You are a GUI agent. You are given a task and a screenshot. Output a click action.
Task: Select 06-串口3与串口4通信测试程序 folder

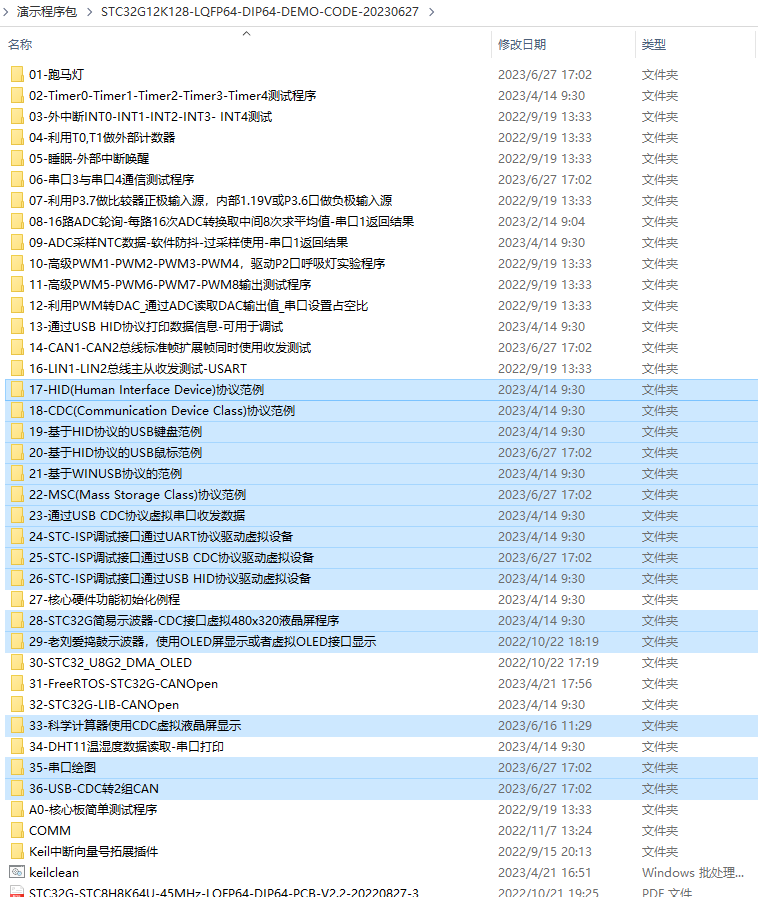111,180
